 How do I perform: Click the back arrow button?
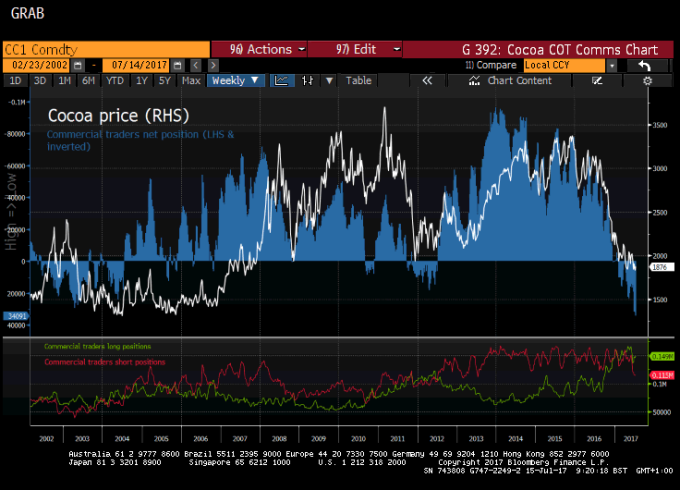(x=644, y=65)
